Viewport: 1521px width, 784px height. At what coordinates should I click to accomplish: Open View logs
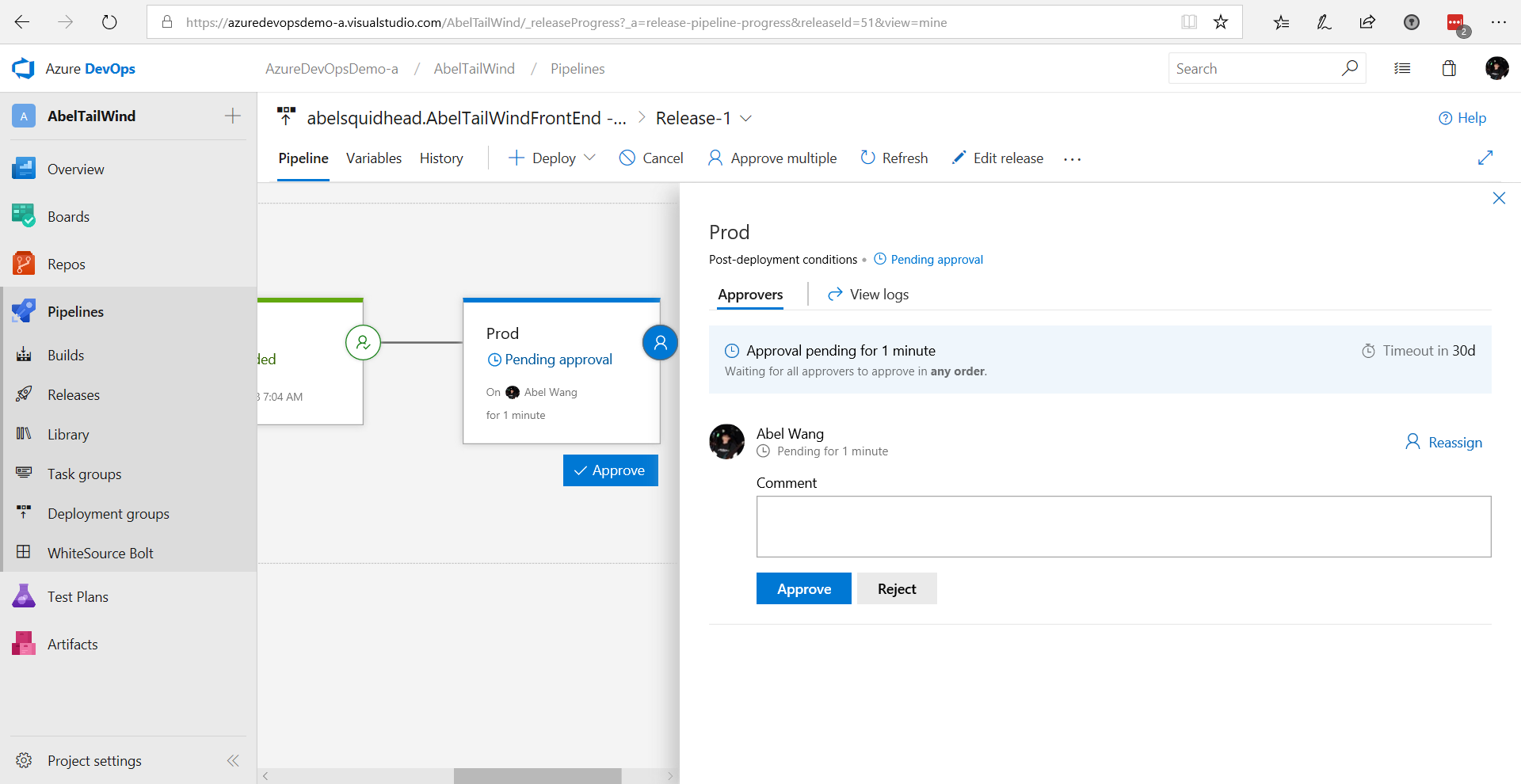pyautogui.click(x=868, y=295)
